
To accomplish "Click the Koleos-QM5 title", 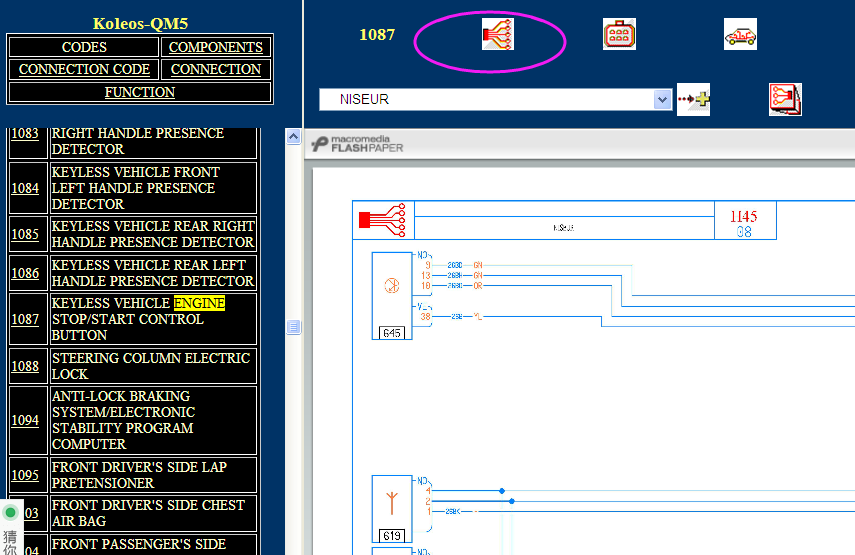I will [x=140, y=23].
